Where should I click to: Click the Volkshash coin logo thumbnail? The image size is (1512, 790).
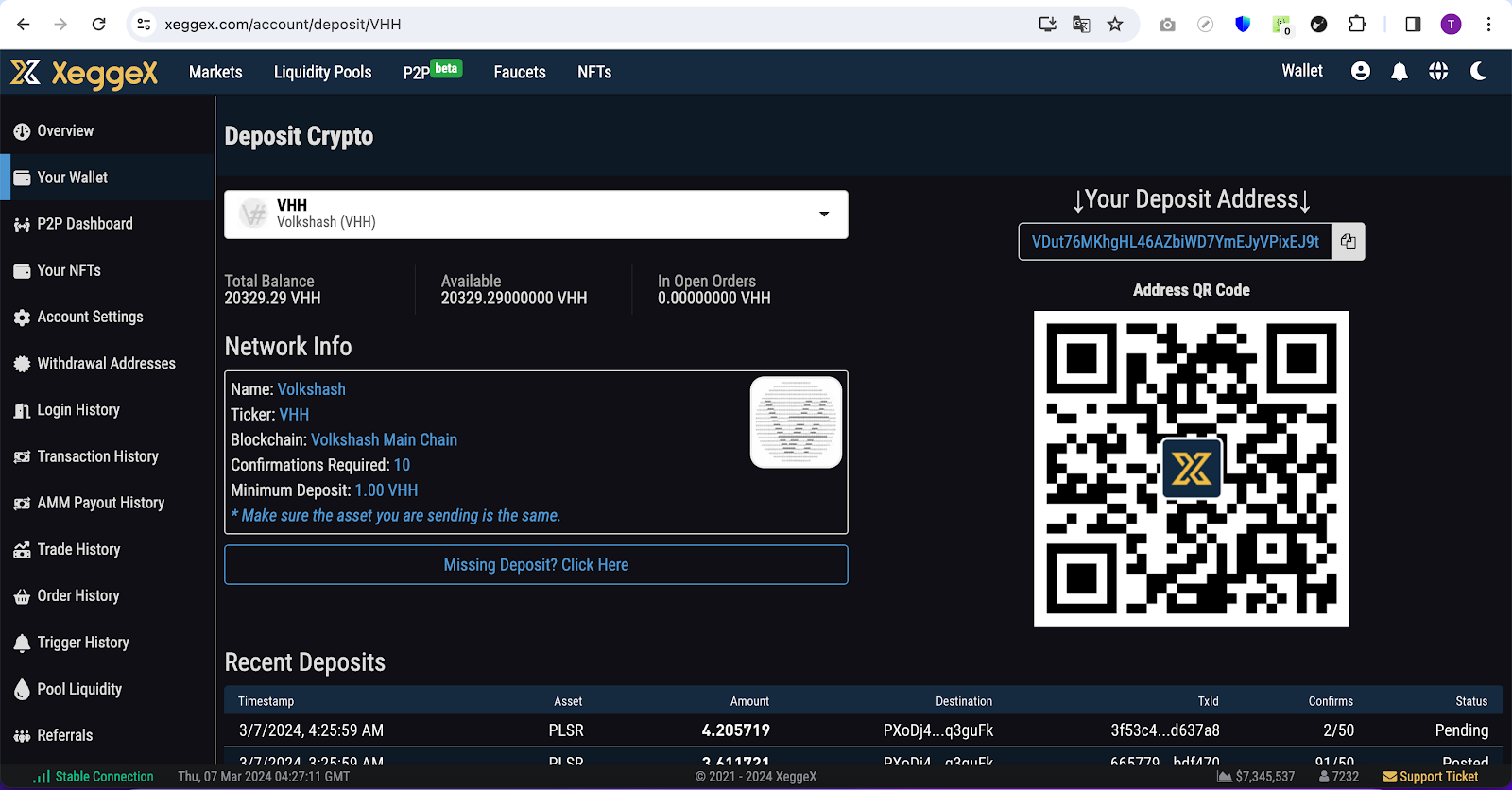point(796,422)
